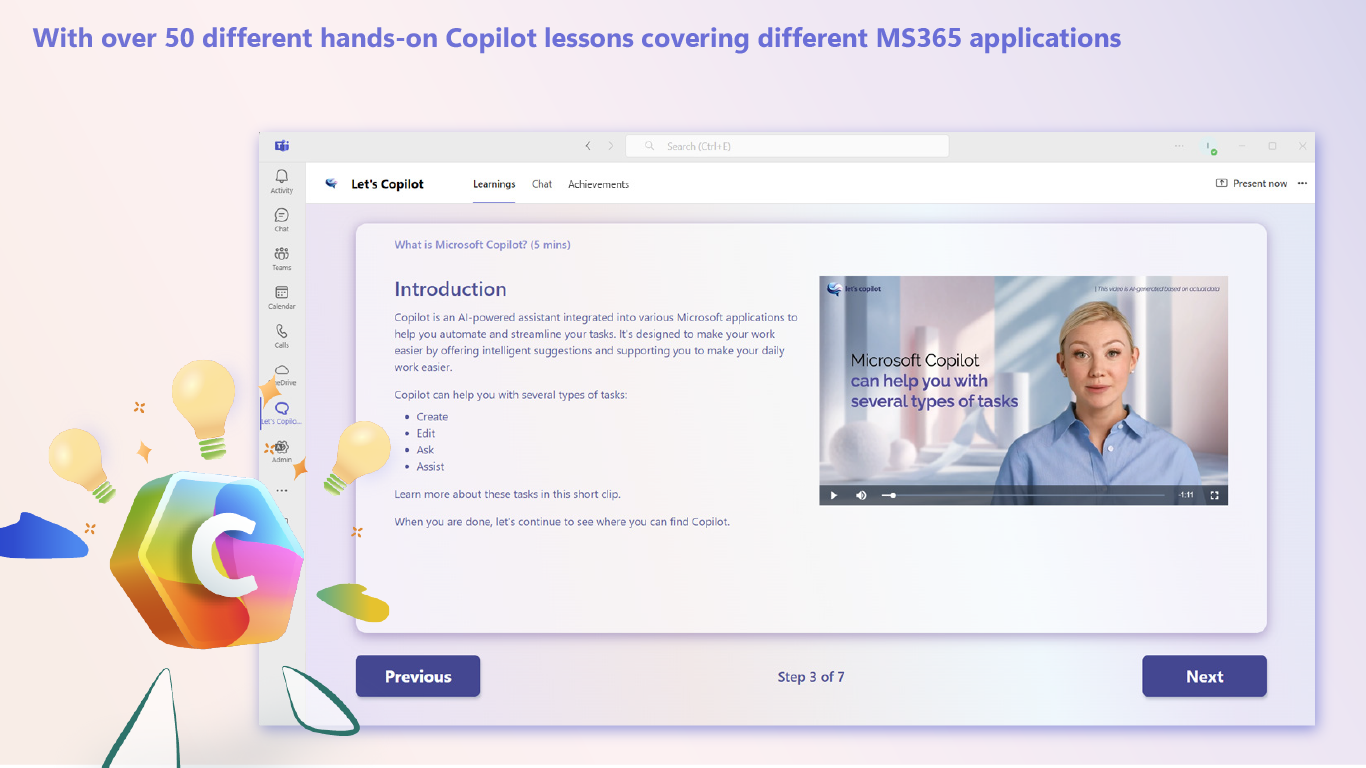Image resolution: width=1366 pixels, height=768 pixels.
Task: Click the "Let's Copilot" app title
Action: pyautogui.click(x=387, y=184)
